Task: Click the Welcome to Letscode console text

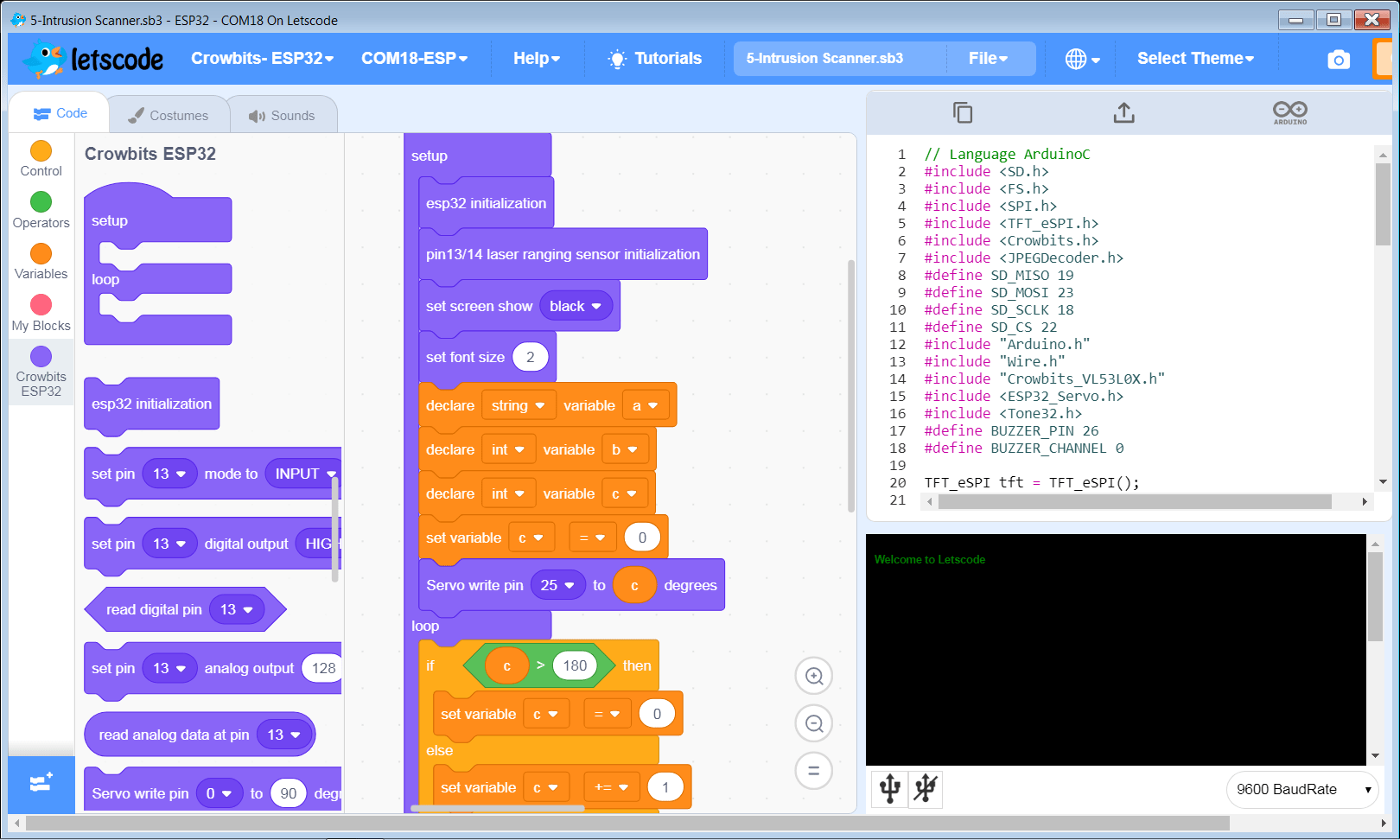Action: coord(929,559)
